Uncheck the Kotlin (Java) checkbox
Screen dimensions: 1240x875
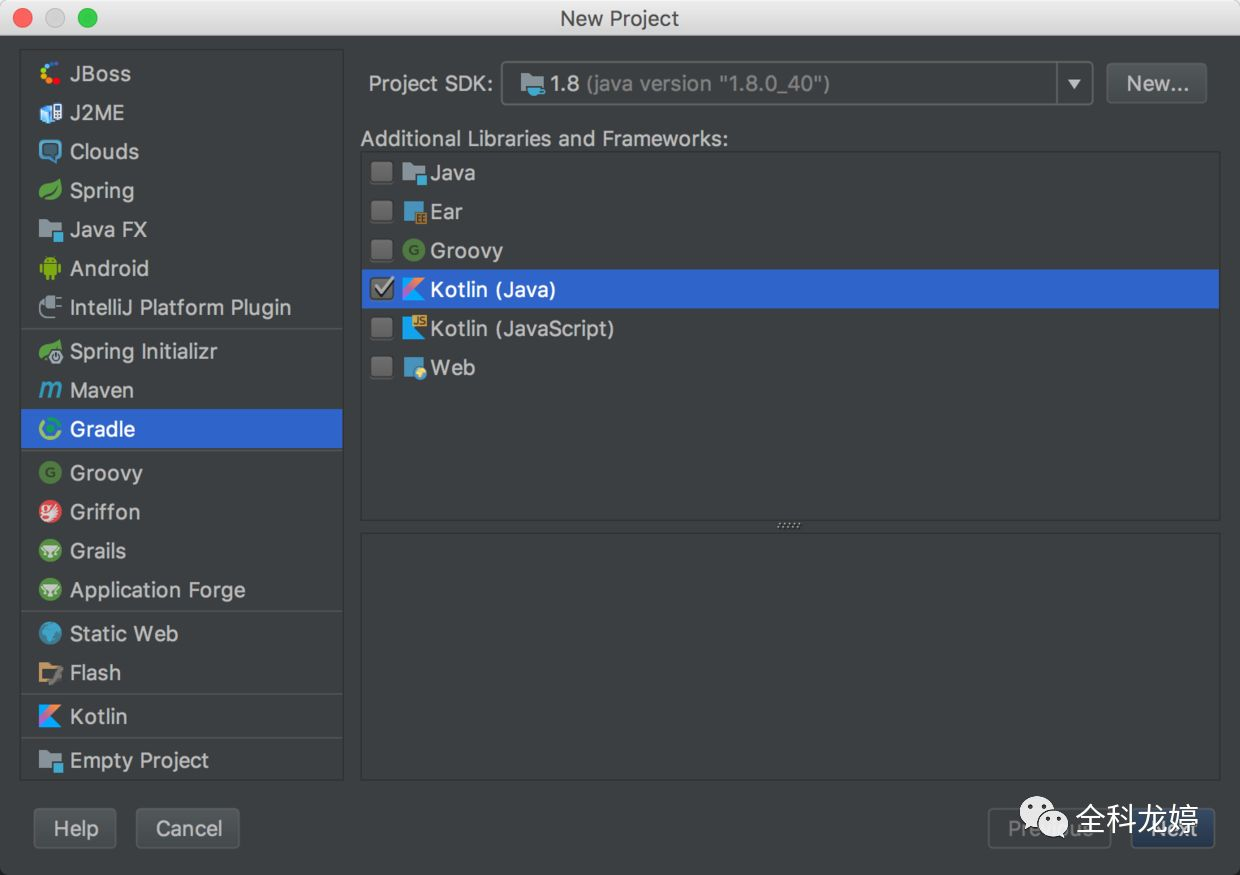tap(382, 289)
